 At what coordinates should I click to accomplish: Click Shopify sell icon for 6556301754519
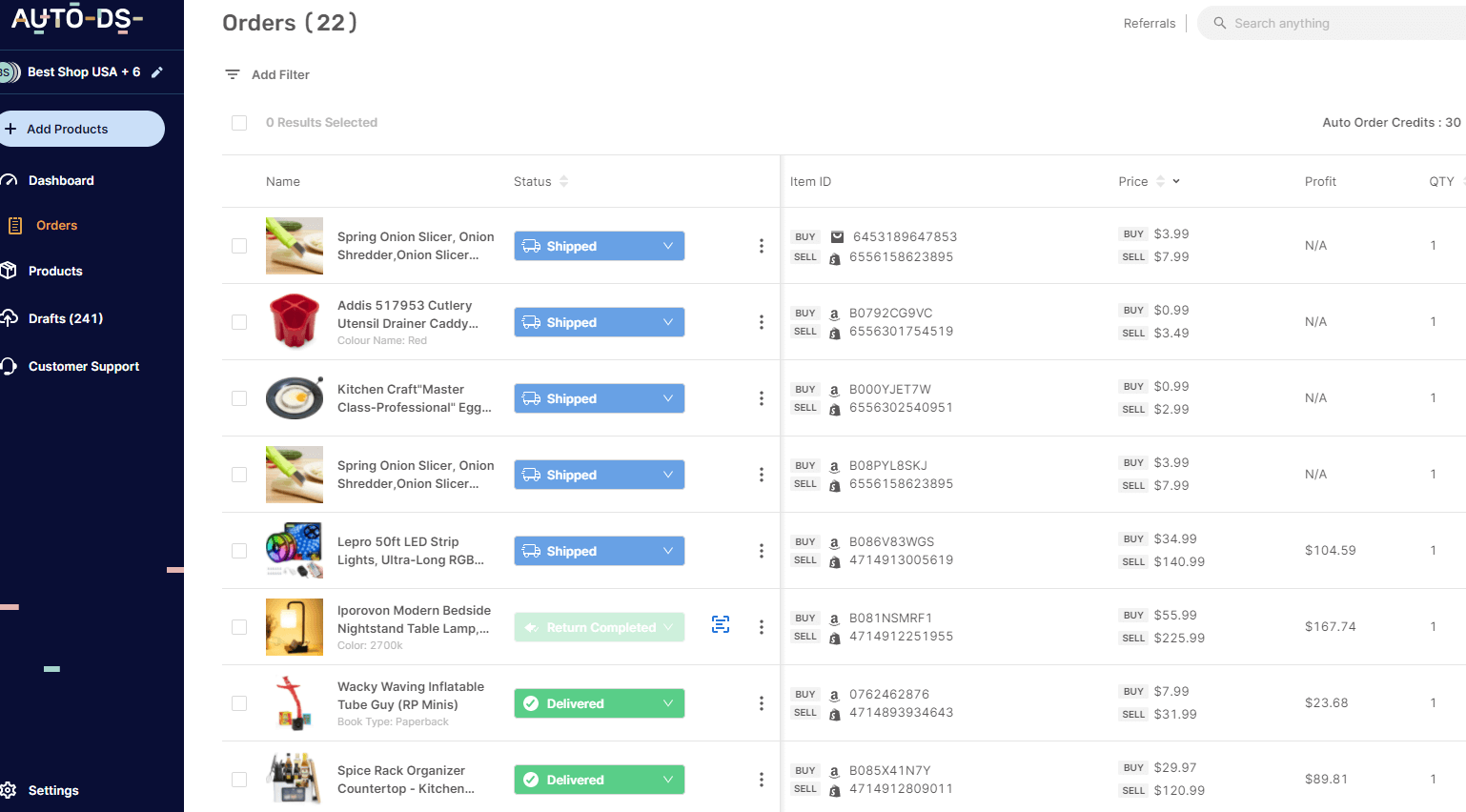(x=834, y=333)
